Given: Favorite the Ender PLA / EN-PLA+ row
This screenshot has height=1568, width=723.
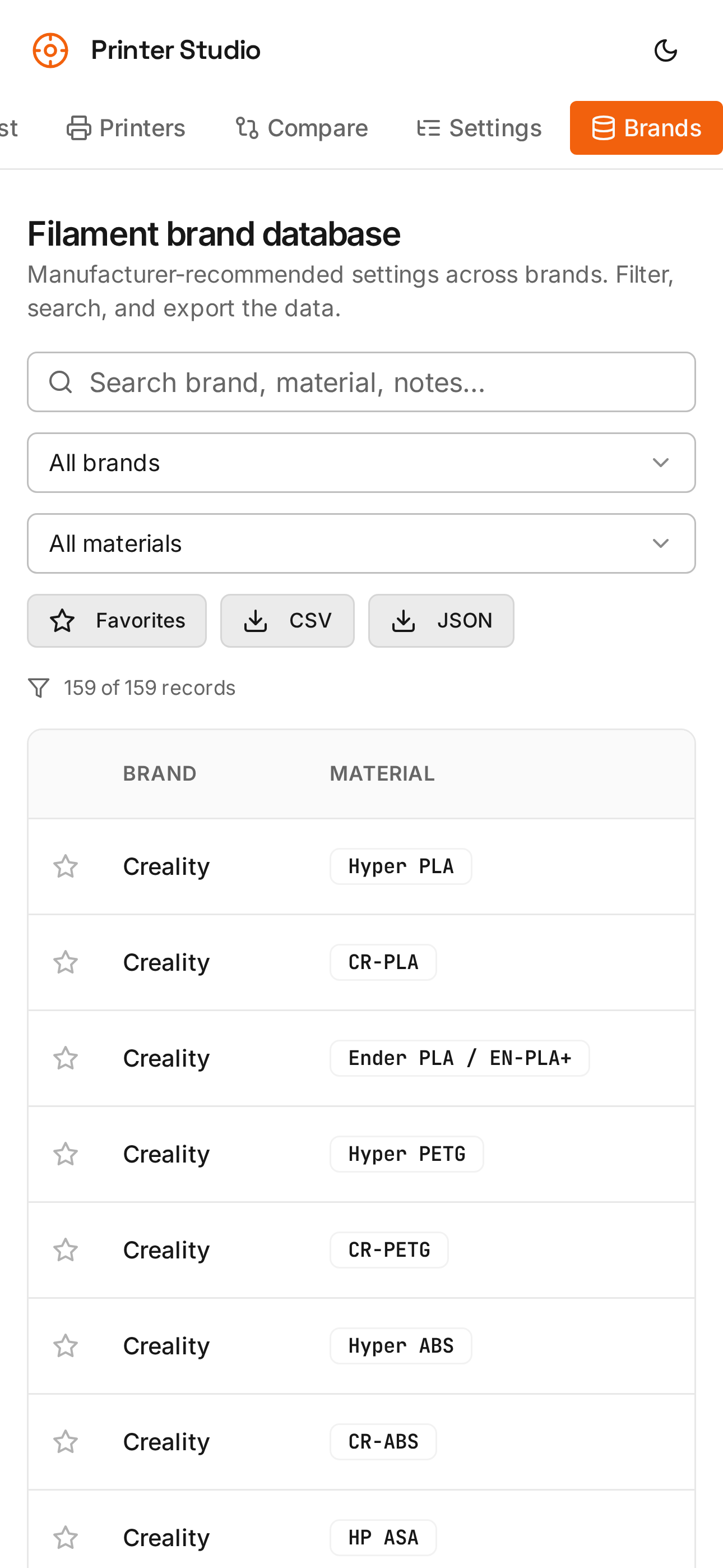Looking at the screenshot, I should (x=66, y=1058).
